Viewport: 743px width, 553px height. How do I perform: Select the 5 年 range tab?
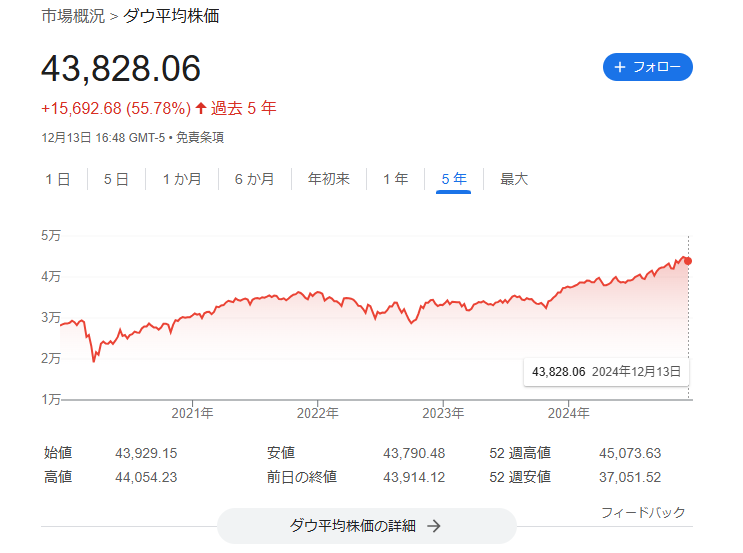pos(453,179)
